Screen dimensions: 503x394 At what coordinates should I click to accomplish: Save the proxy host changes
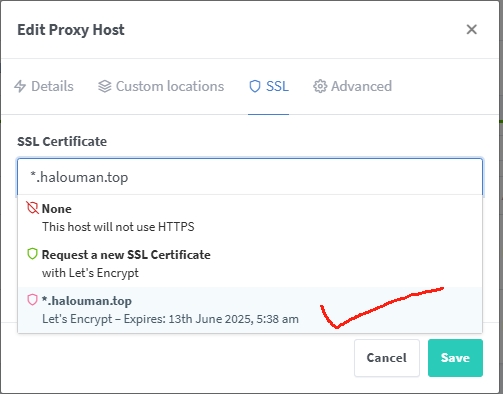pyautogui.click(x=455, y=358)
